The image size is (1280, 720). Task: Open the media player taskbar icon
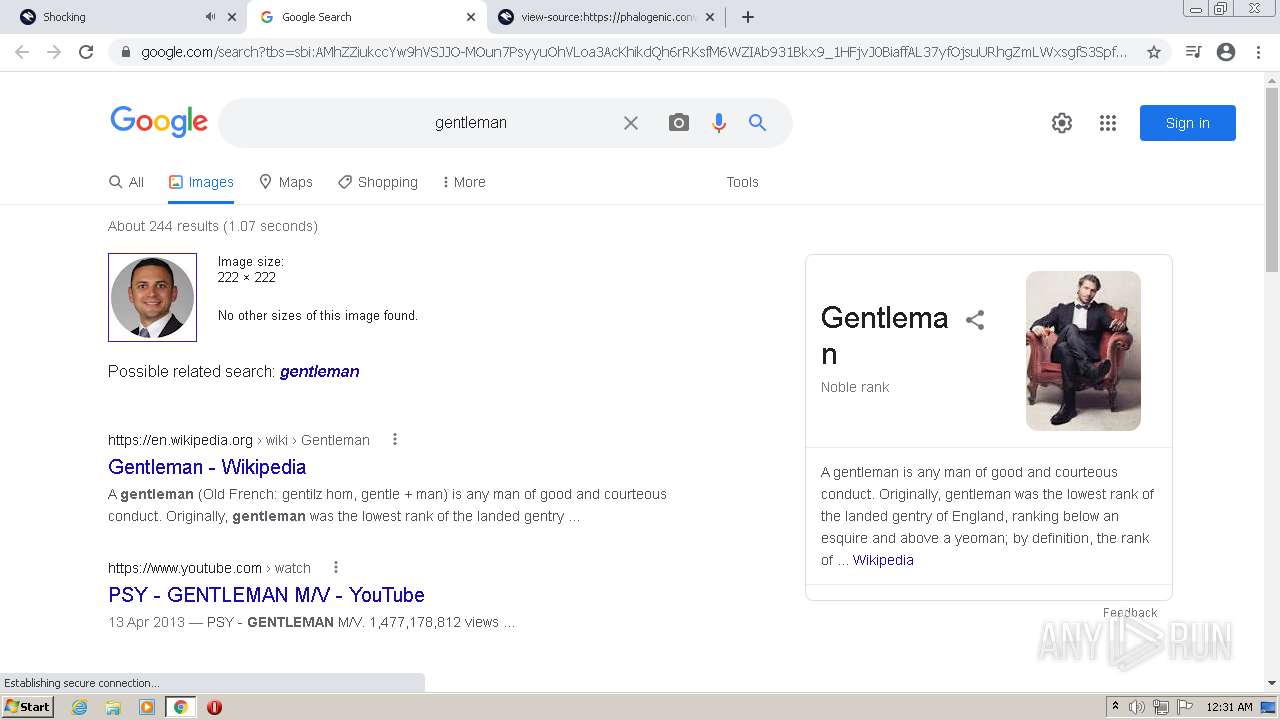point(147,707)
